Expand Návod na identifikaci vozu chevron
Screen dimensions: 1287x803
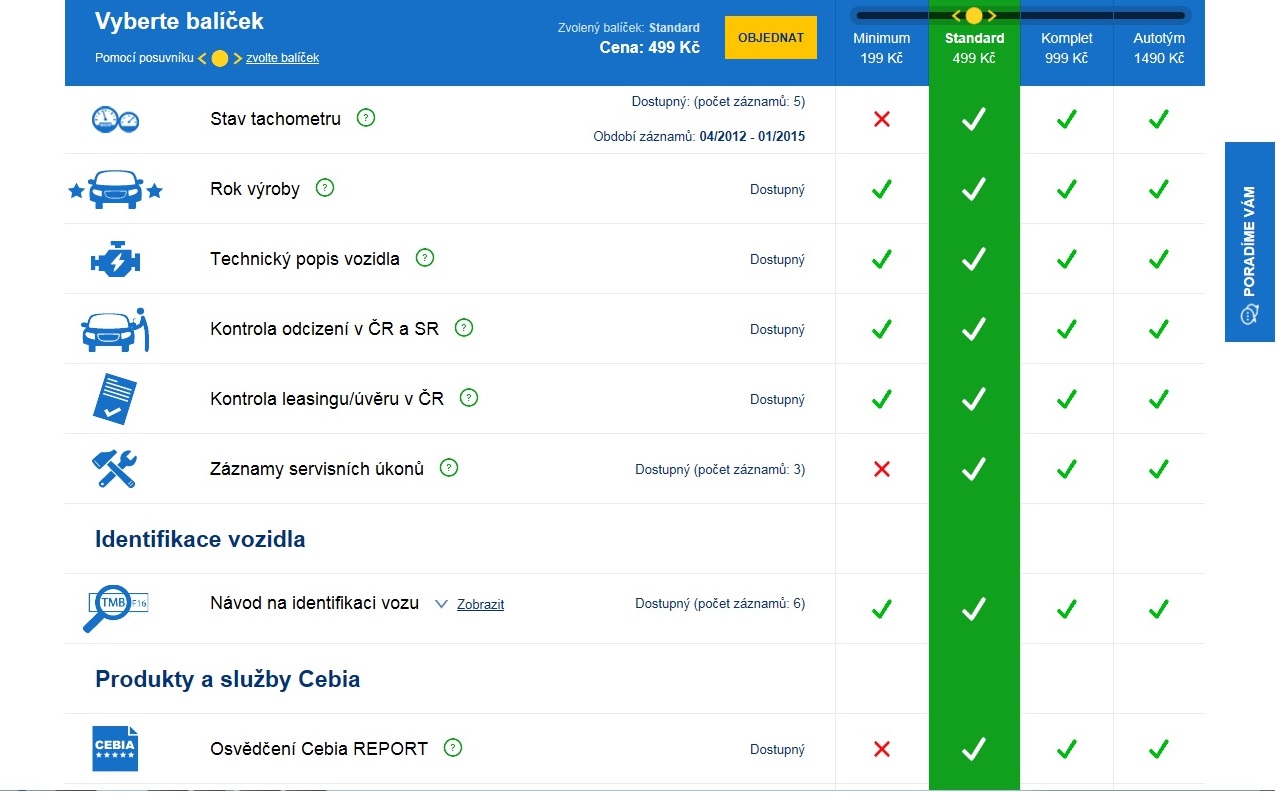point(441,604)
